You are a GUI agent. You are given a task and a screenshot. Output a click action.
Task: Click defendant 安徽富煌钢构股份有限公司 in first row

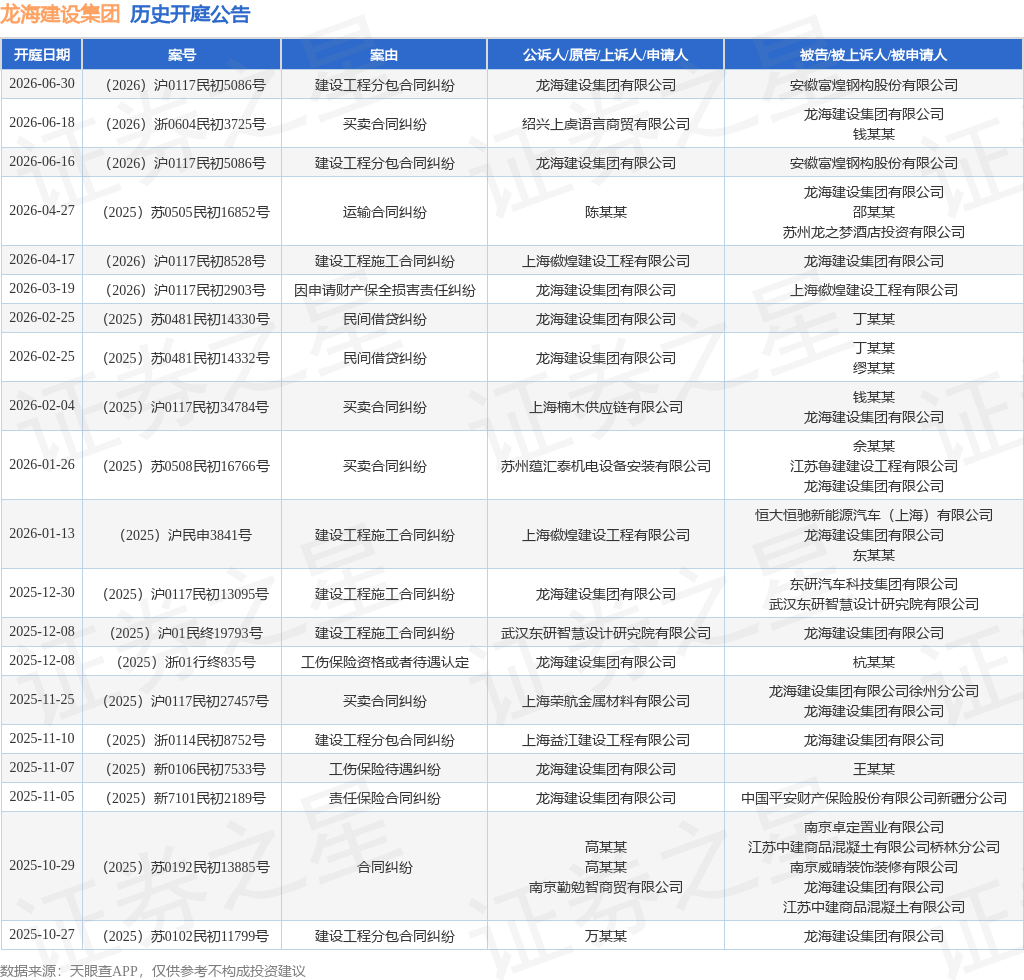point(874,85)
